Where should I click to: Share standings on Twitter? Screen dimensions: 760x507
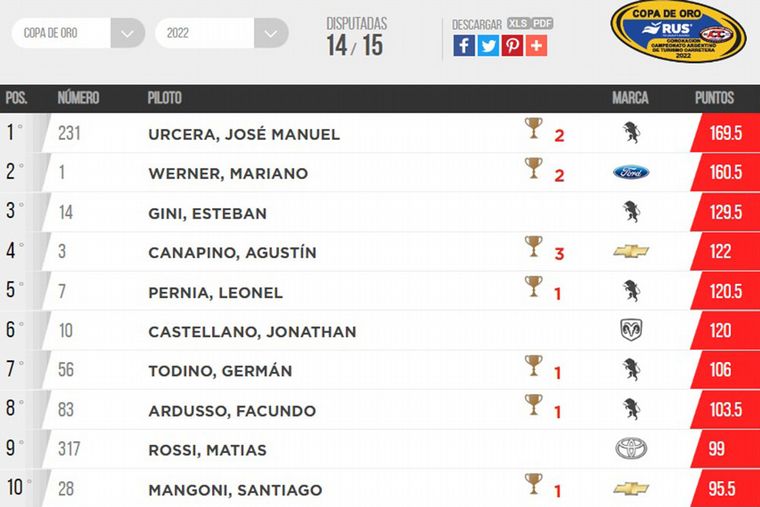[x=488, y=45]
